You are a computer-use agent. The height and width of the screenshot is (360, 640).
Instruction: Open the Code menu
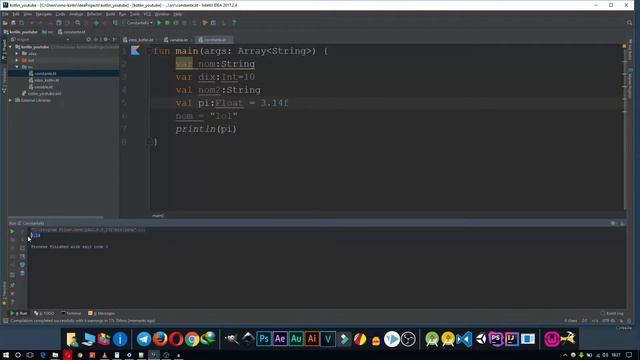point(60,14)
